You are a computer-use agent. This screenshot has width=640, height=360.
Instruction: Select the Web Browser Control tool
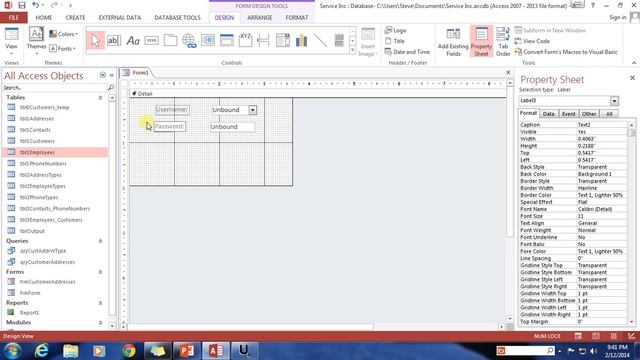pos(208,40)
